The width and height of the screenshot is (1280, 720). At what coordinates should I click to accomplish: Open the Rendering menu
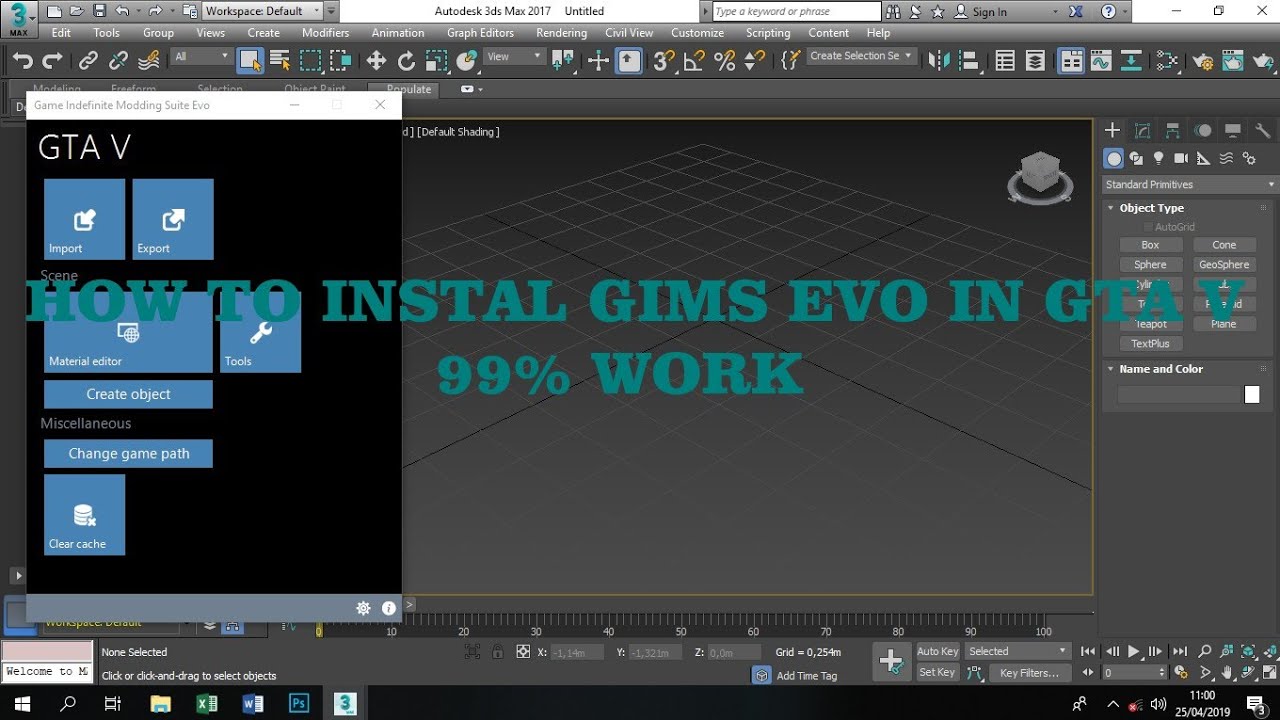561,33
